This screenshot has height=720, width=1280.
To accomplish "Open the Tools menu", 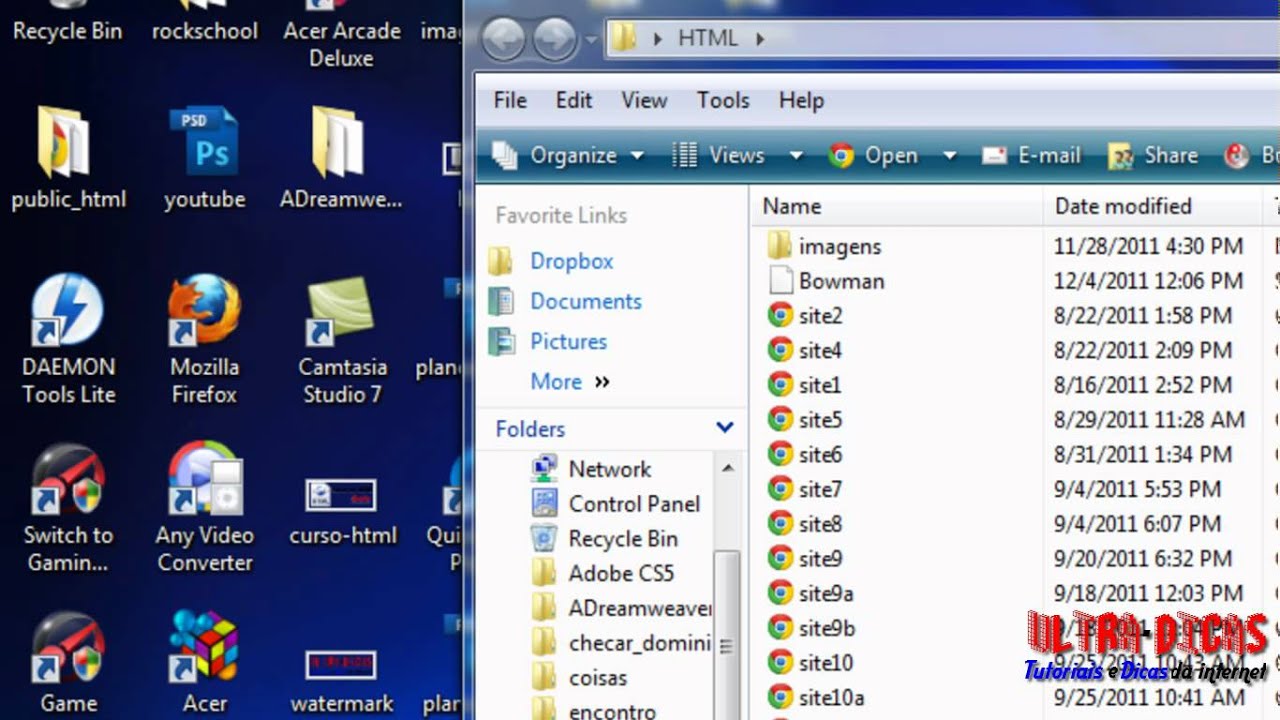I will click(723, 100).
